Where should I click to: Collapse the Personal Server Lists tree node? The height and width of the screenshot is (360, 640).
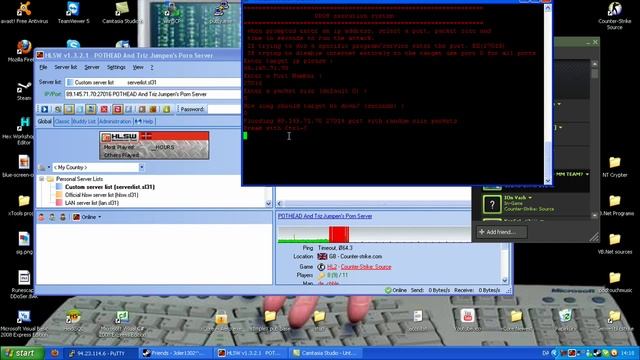click(42, 179)
